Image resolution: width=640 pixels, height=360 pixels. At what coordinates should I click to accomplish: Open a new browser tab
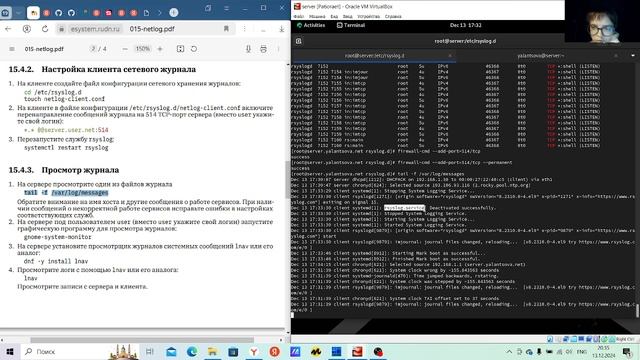click(x=174, y=13)
